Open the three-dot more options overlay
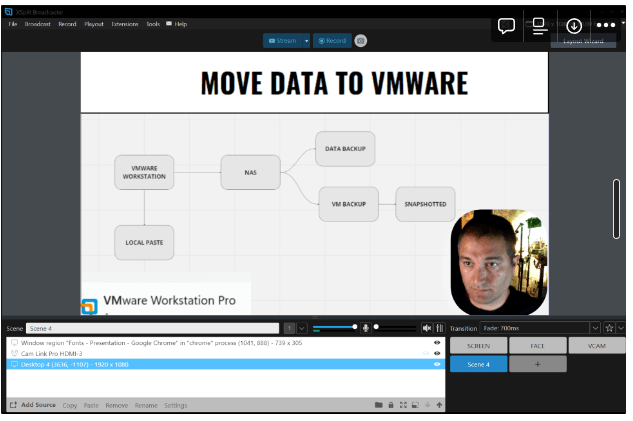This screenshot has width=633, height=421. tap(606, 25)
